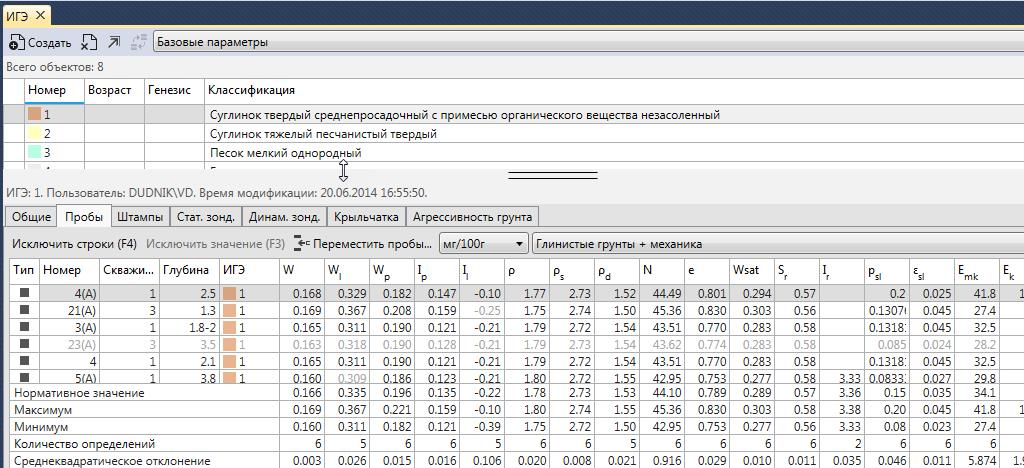Screen dimensions: 1024x468
Task: Expand the Глинистые грунты + механика dropdown
Action: (x=778, y=244)
